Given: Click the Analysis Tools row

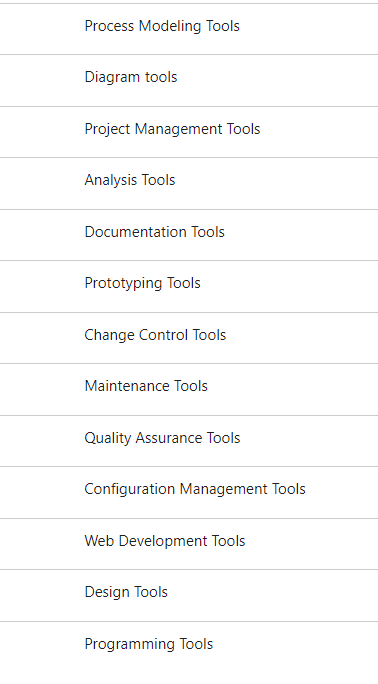Looking at the screenshot, I should click(189, 183).
